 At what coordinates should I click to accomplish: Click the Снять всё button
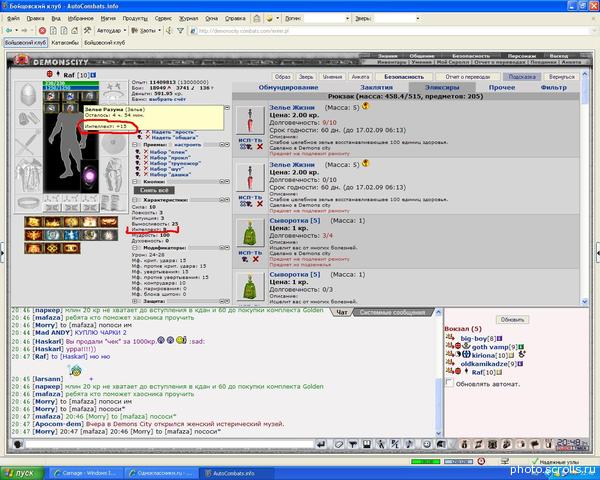pyautogui.click(x=154, y=190)
